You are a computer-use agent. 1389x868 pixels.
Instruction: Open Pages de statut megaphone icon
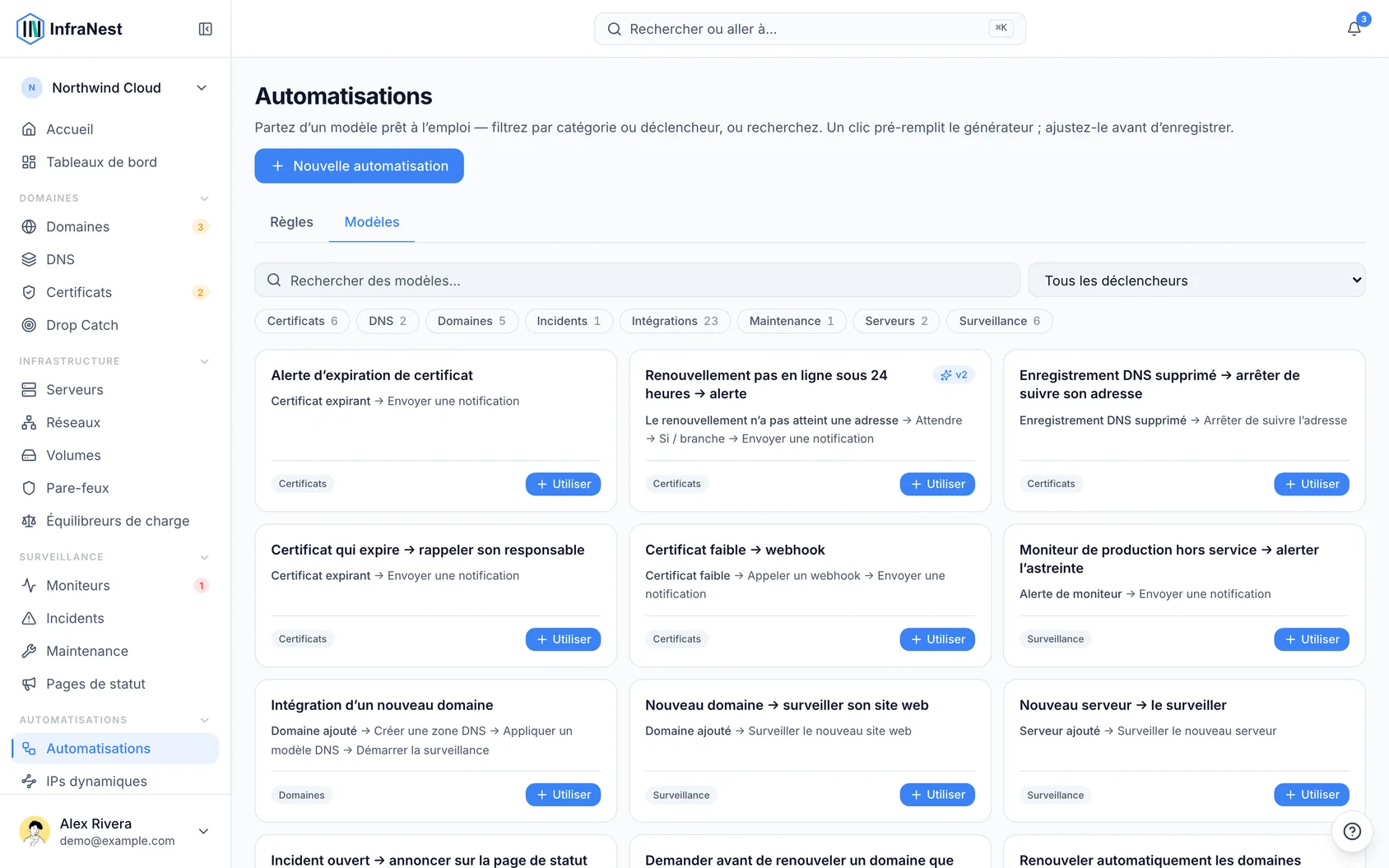pyautogui.click(x=29, y=684)
